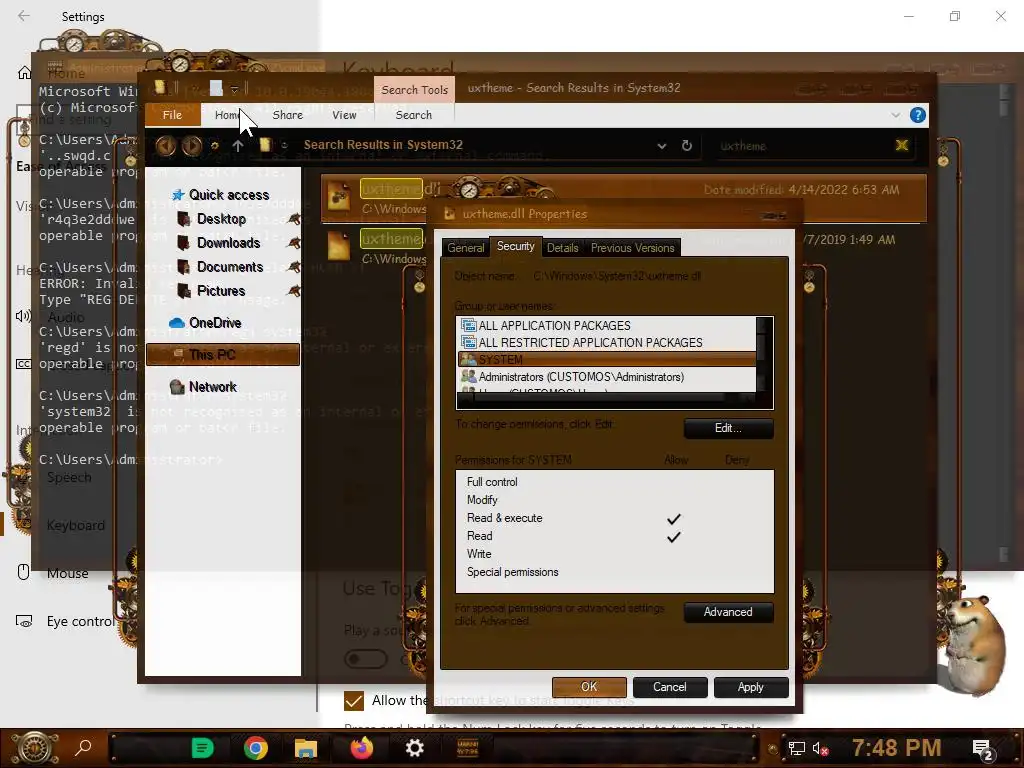
Task: Click the Edit... permissions button
Action: pos(728,428)
